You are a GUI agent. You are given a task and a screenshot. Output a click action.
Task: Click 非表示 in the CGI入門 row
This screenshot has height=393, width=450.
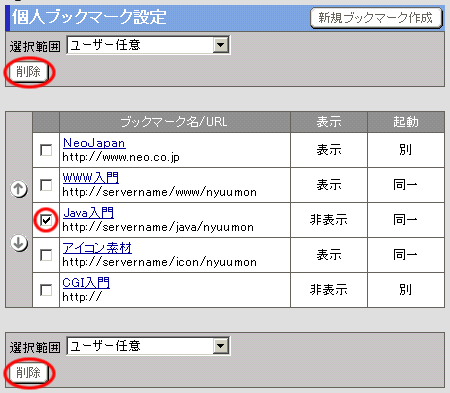coord(329,290)
